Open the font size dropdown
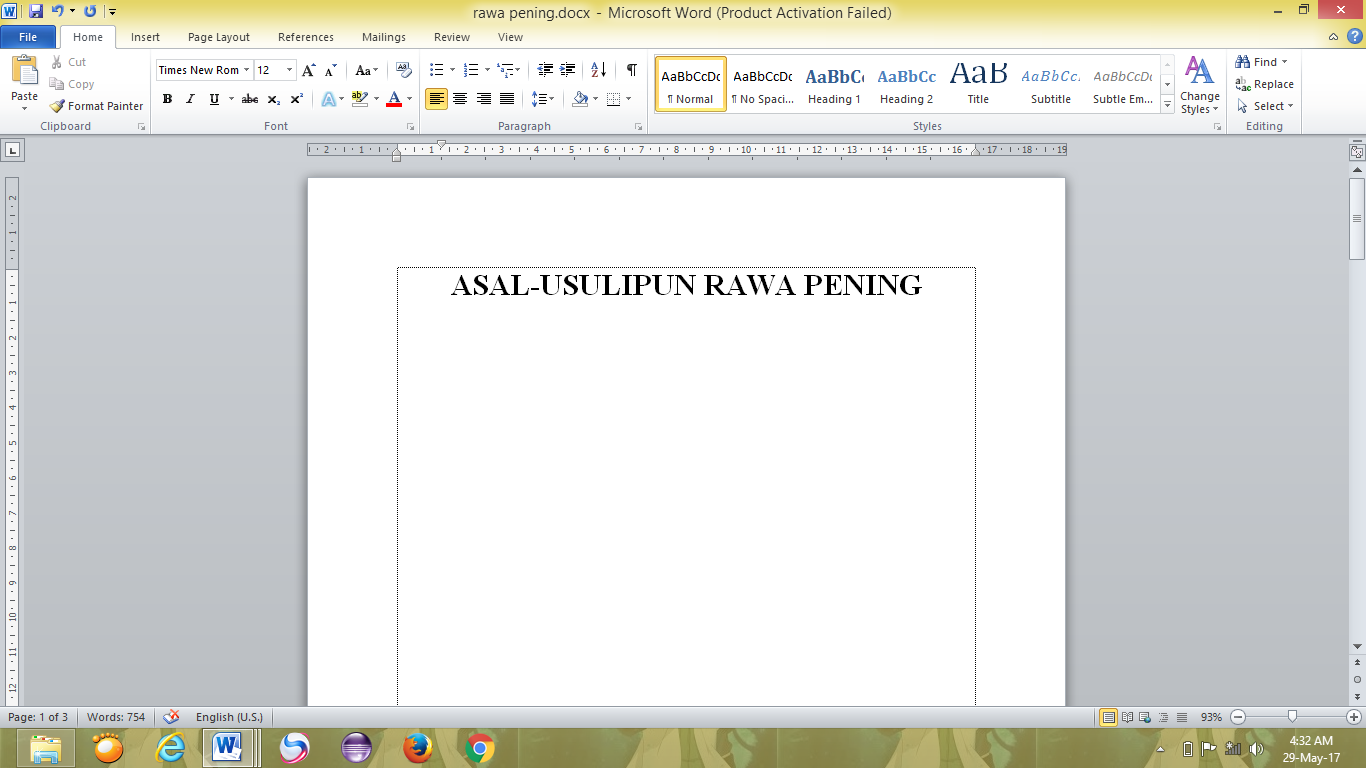The width and height of the screenshot is (1366, 768). click(287, 70)
